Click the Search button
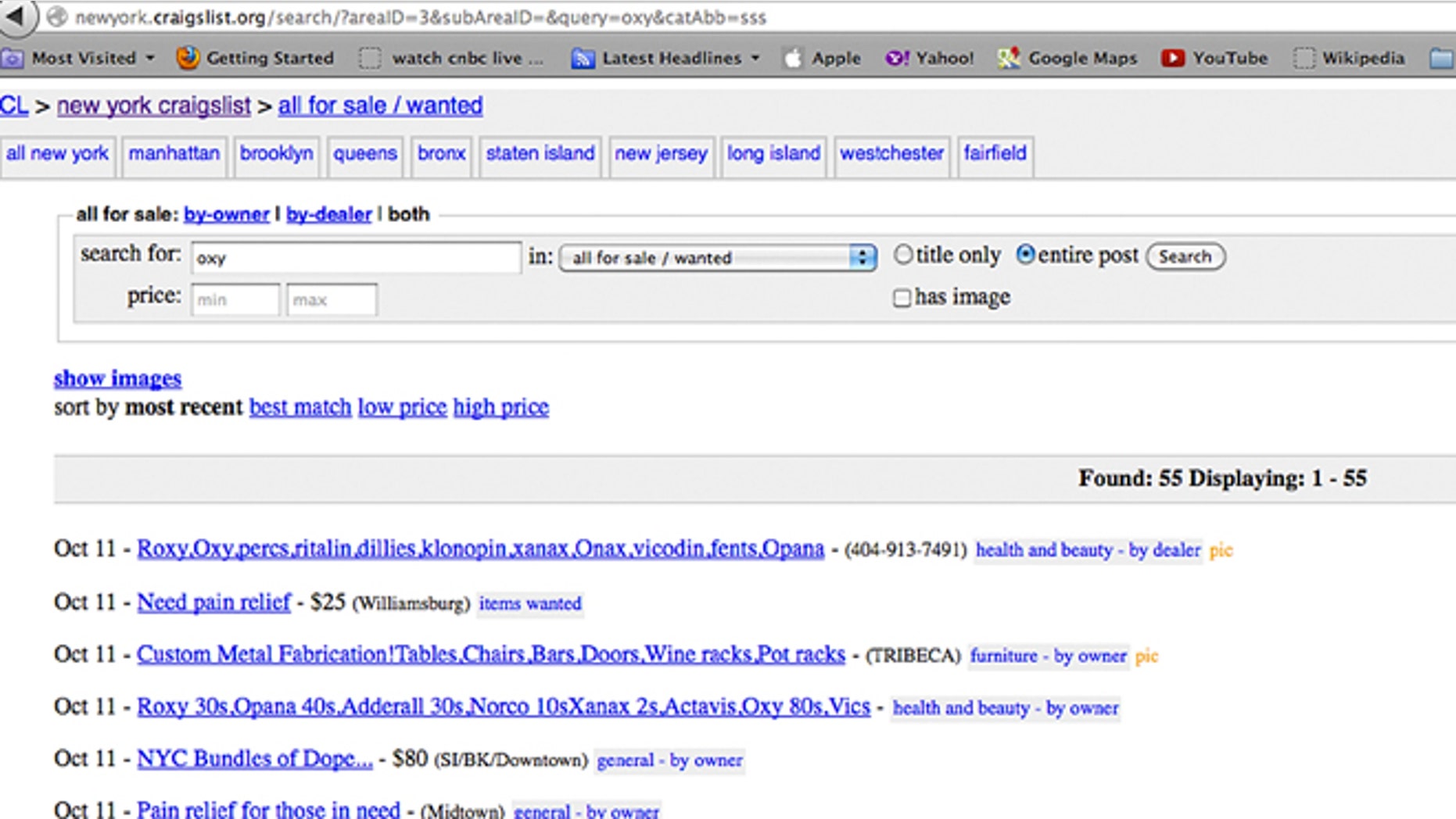Screen dimensions: 1456x819 [x=1185, y=256]
